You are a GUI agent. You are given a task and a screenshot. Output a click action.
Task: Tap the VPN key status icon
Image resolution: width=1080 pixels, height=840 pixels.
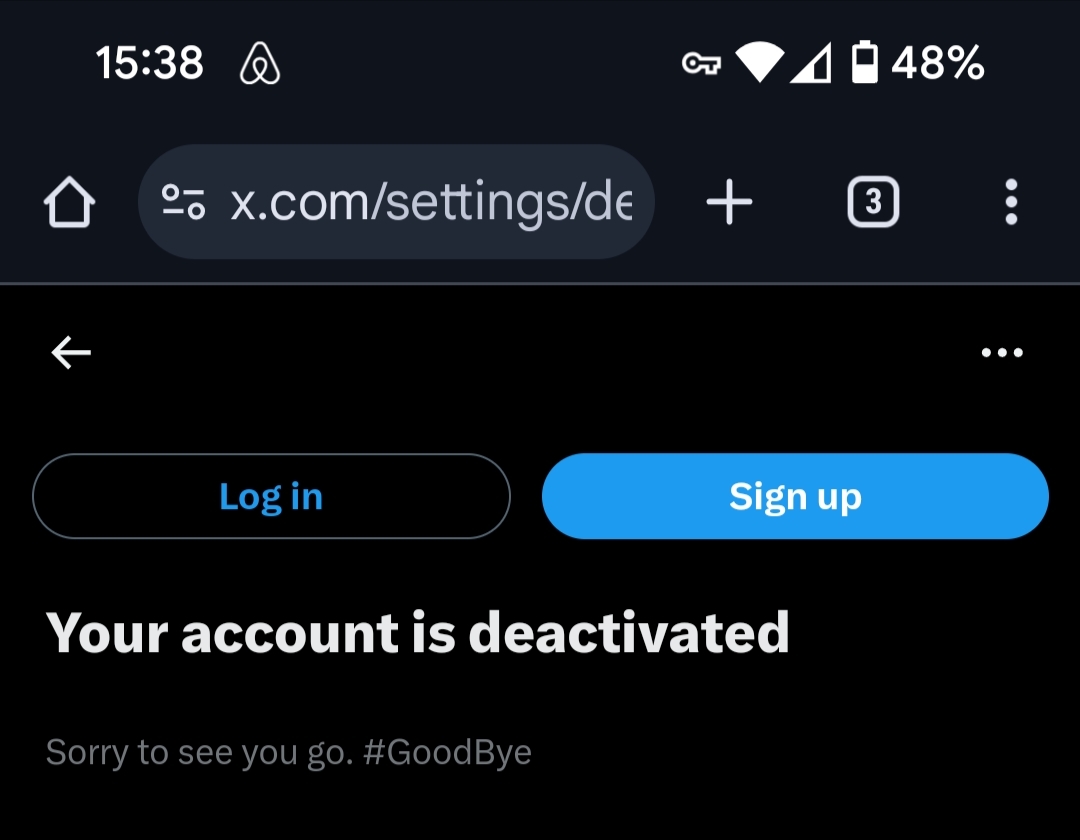click(x=701, y=65)
